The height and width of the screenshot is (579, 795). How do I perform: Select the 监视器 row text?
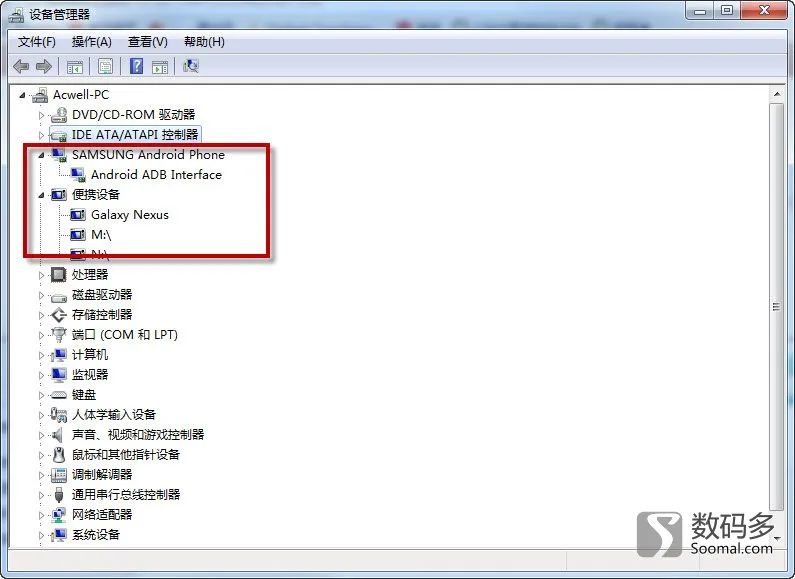[x=90, y=375]
